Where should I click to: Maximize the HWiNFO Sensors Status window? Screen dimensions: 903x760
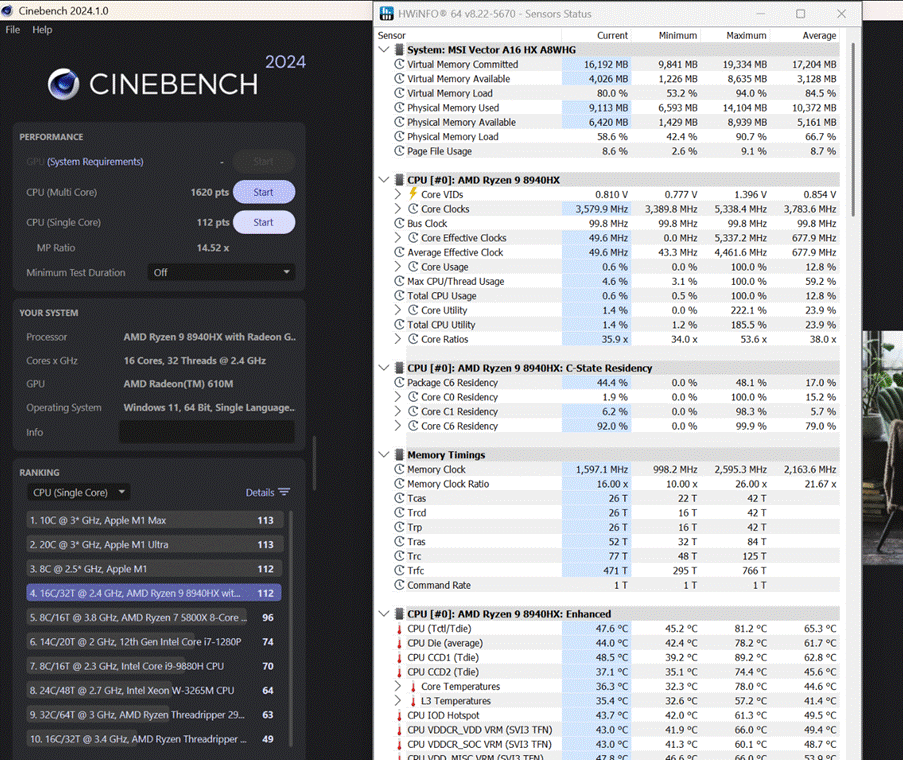(x=800, y=14)
